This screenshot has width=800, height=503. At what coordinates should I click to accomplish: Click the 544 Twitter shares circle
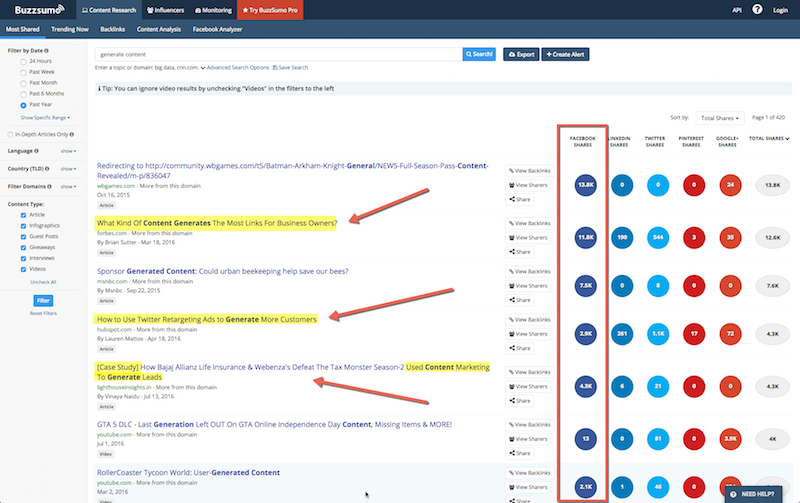(658, 237)
